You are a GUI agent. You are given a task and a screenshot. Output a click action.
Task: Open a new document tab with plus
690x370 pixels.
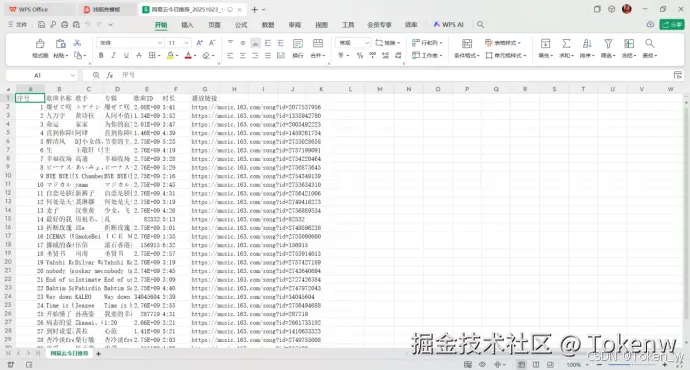(255, 9)
